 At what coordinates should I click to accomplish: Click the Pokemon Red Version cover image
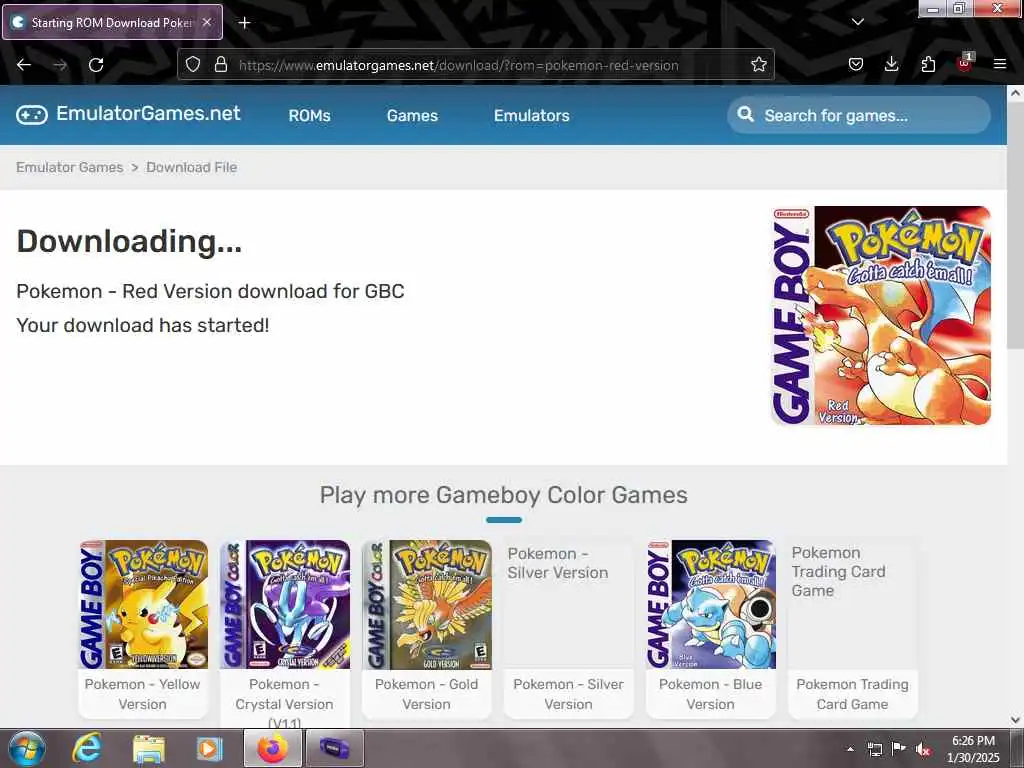881,316
